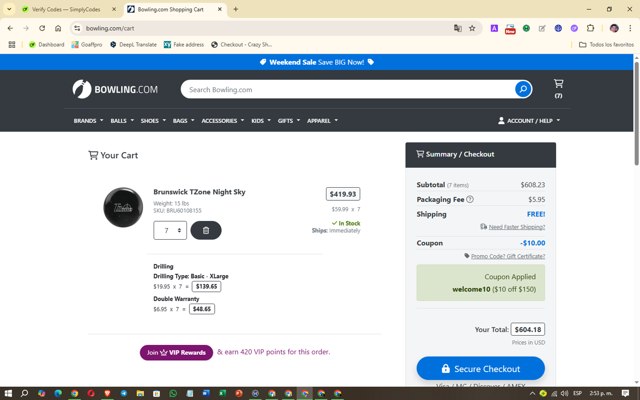The width and height of the screenshot is (640, 400).
Task: Open tab search dropdown arrow
Action: (x=9, y=9)
